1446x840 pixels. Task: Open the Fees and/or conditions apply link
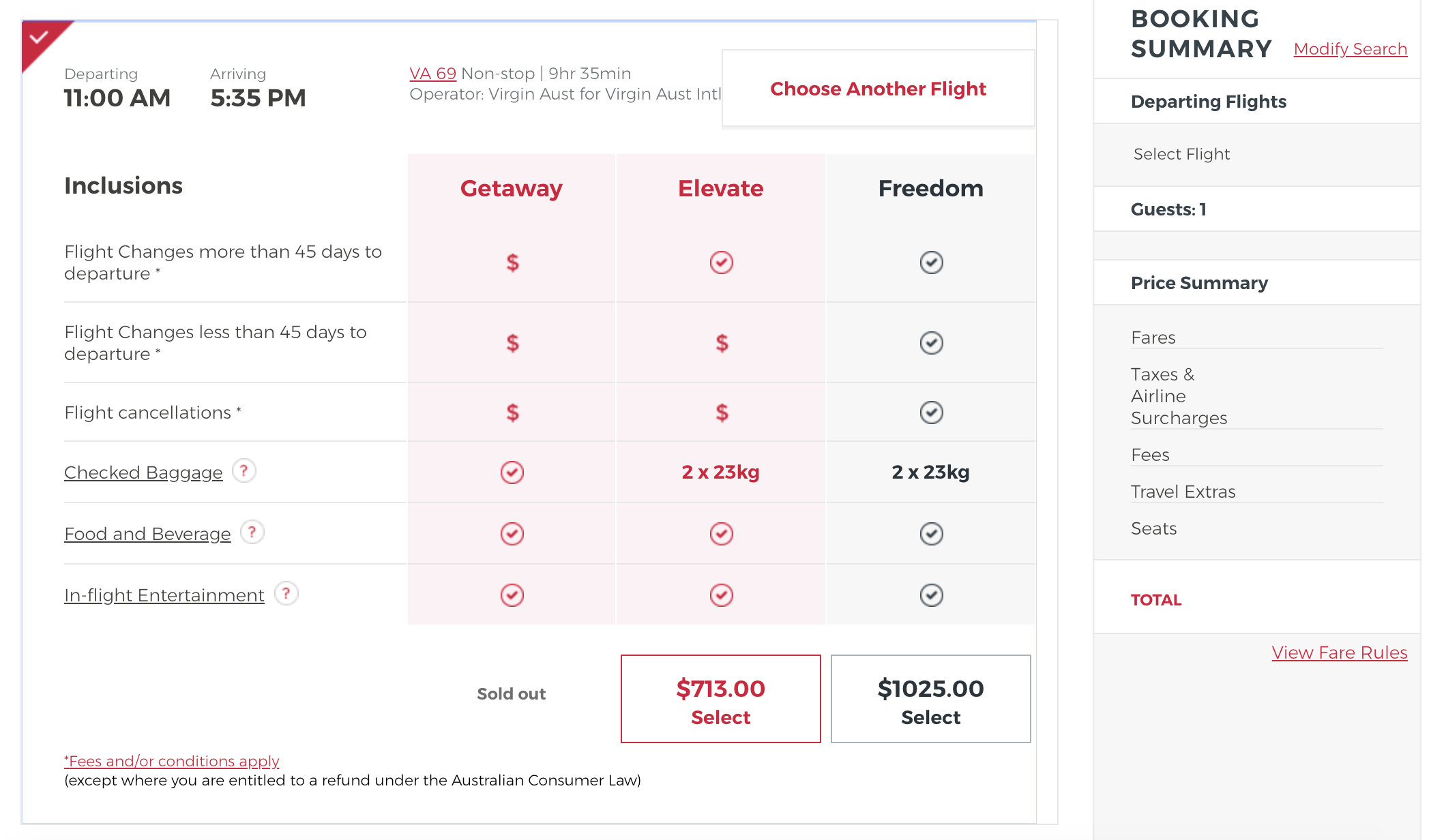point(172,761)
